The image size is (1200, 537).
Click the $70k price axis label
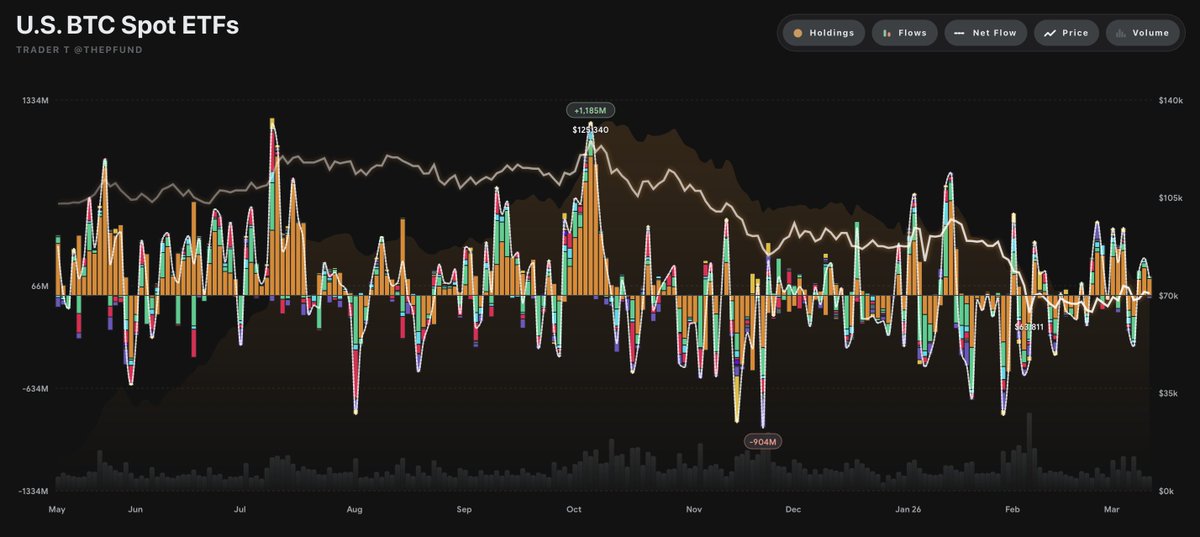1168,296
